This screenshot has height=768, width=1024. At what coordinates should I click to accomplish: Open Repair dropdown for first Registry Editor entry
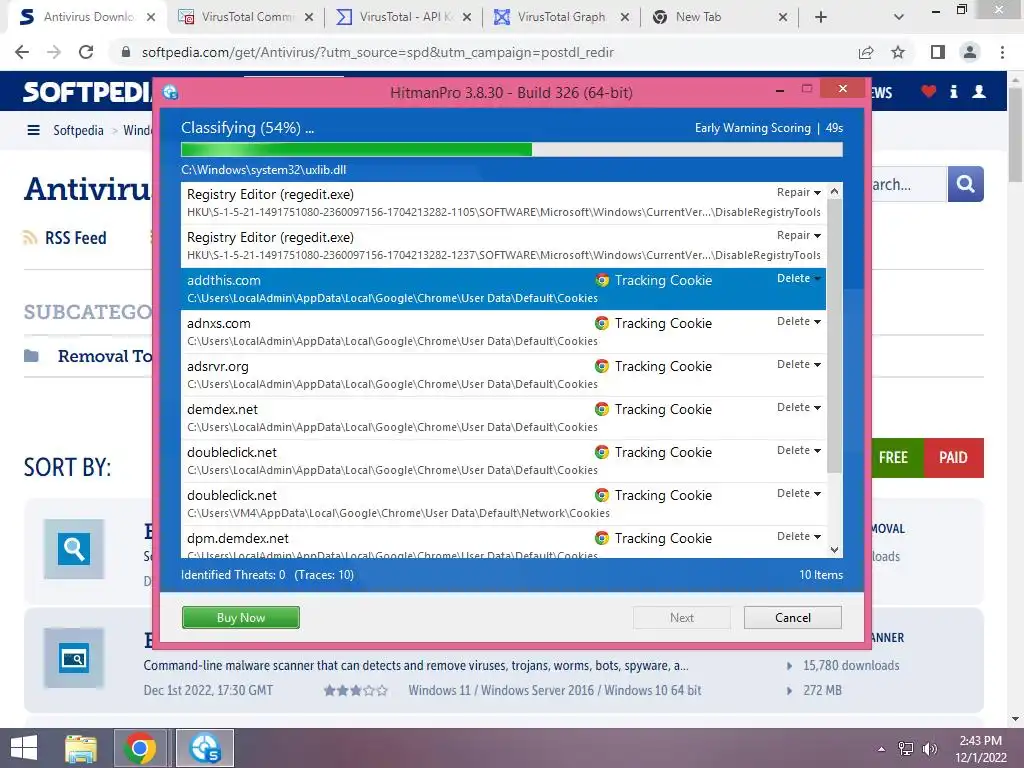tap(799, 192)
